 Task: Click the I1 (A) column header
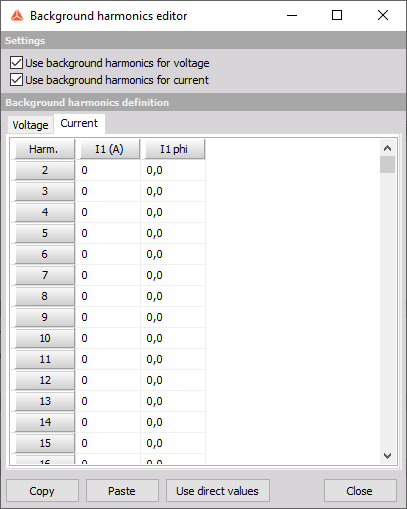[110, 149]
